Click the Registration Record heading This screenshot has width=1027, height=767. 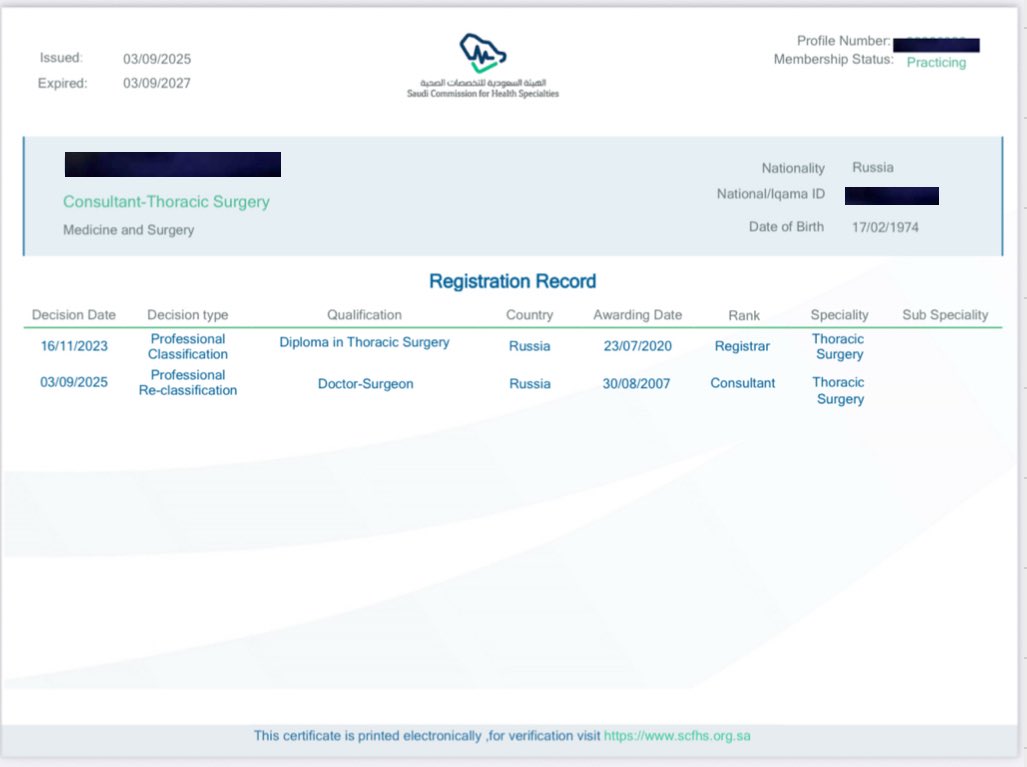coord(512,281)
